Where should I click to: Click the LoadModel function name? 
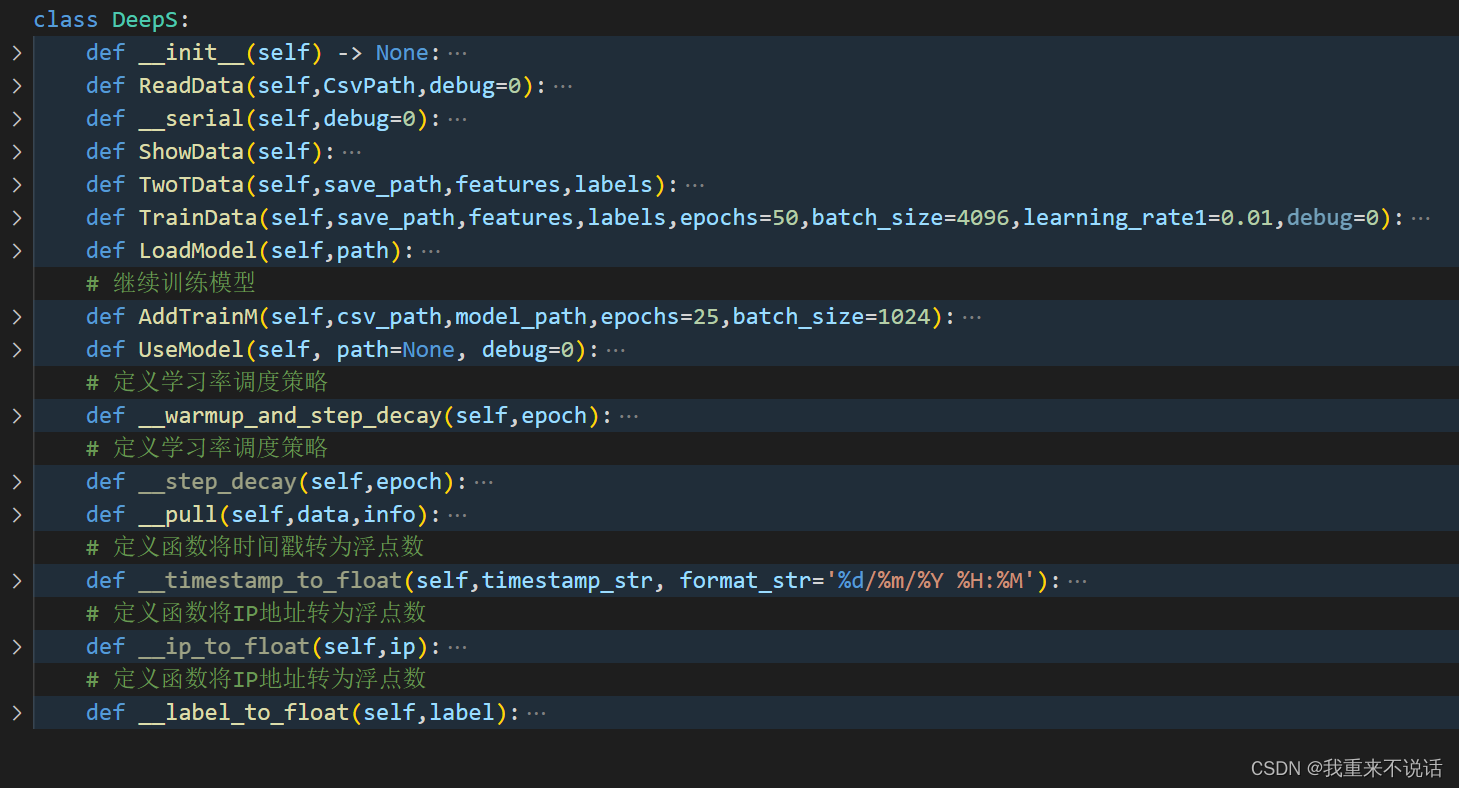pyautogui.click(x=198, y=251)
